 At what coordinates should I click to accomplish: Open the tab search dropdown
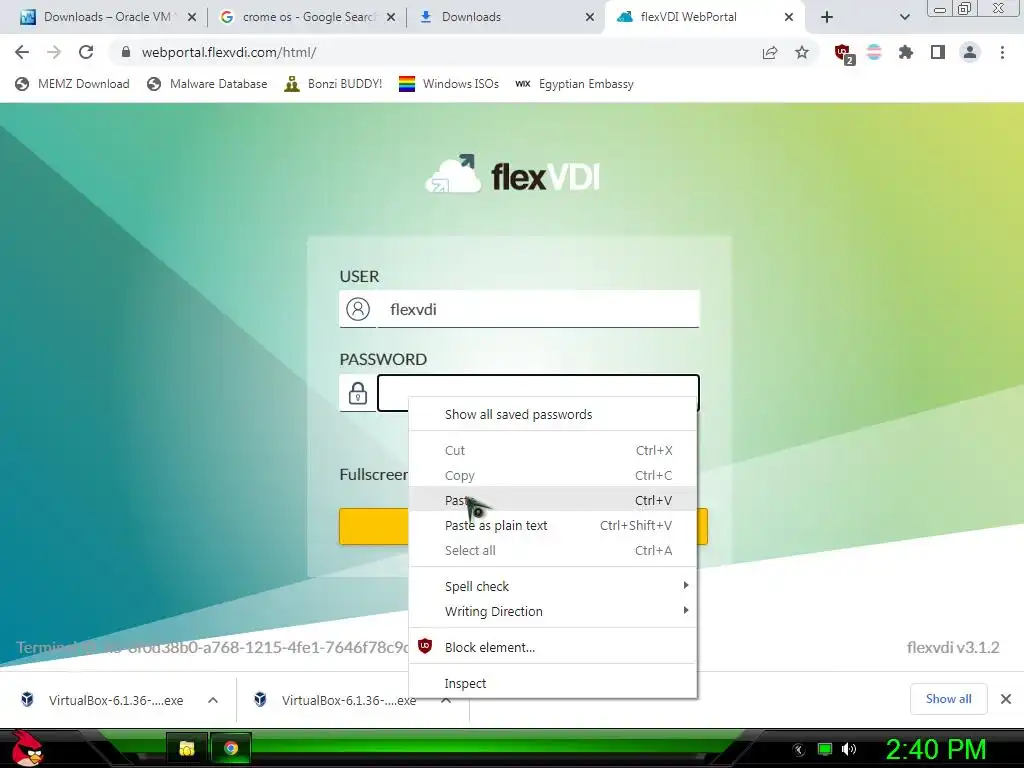pos(904,17)
